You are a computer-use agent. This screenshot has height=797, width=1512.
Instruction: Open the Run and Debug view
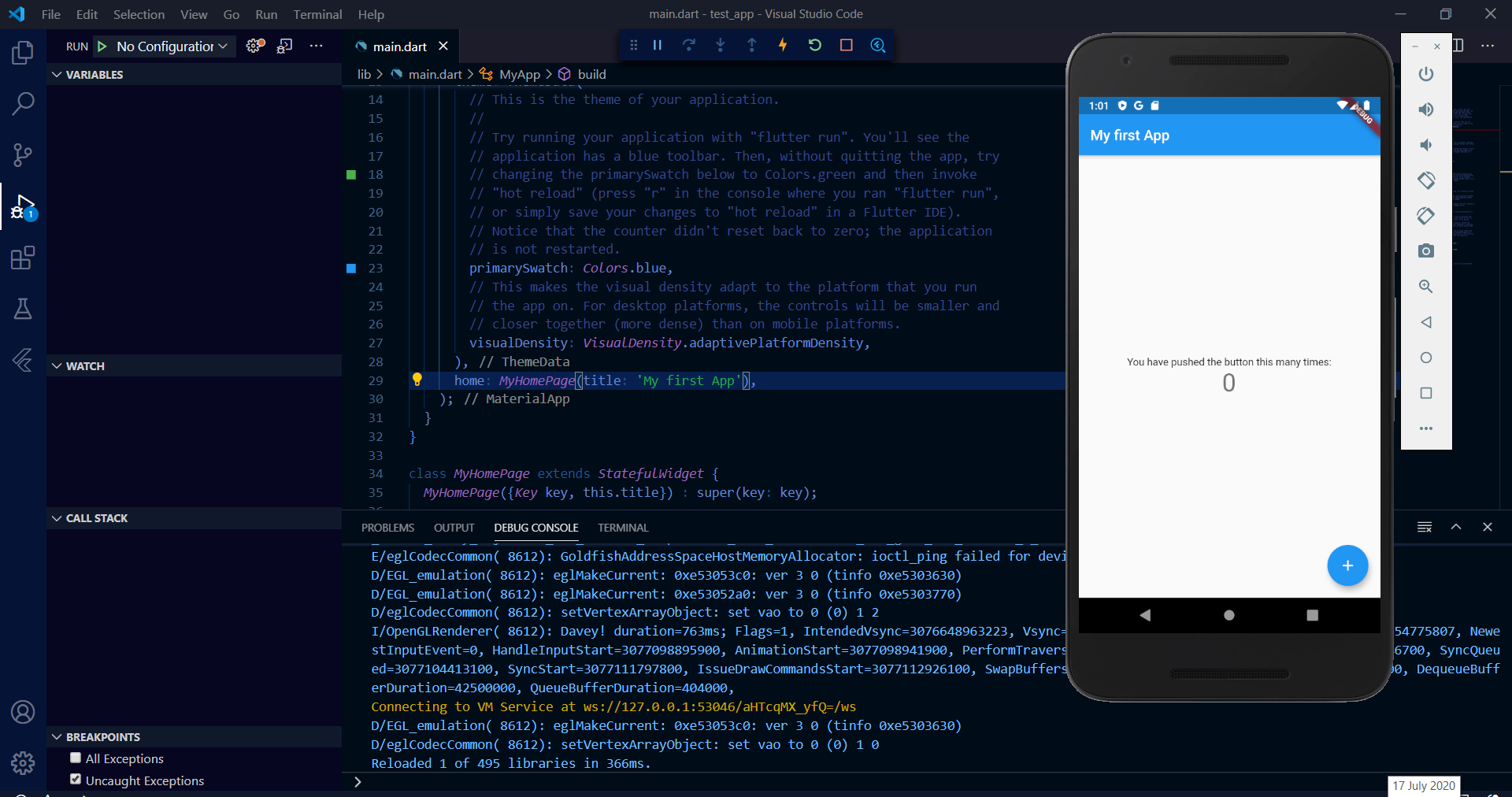pyautogui.click(x=23, y=206)
